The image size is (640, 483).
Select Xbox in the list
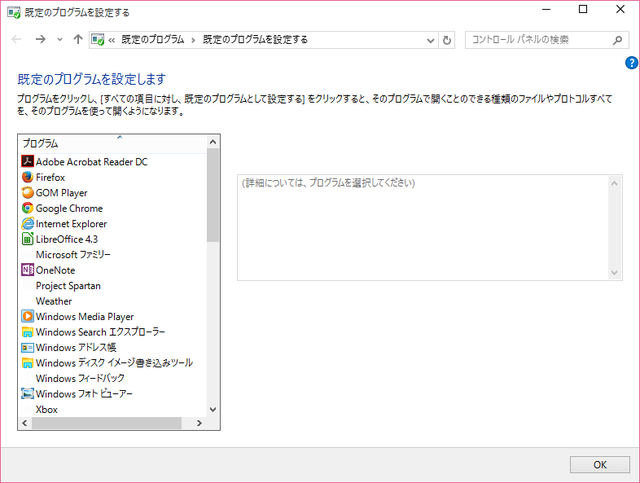(47, 410)
